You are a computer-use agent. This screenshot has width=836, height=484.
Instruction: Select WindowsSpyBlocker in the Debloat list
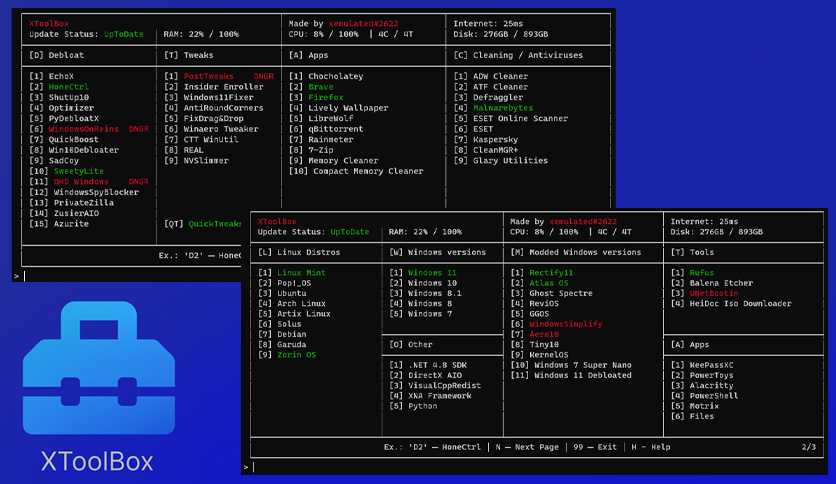click(x=84, y=192)
